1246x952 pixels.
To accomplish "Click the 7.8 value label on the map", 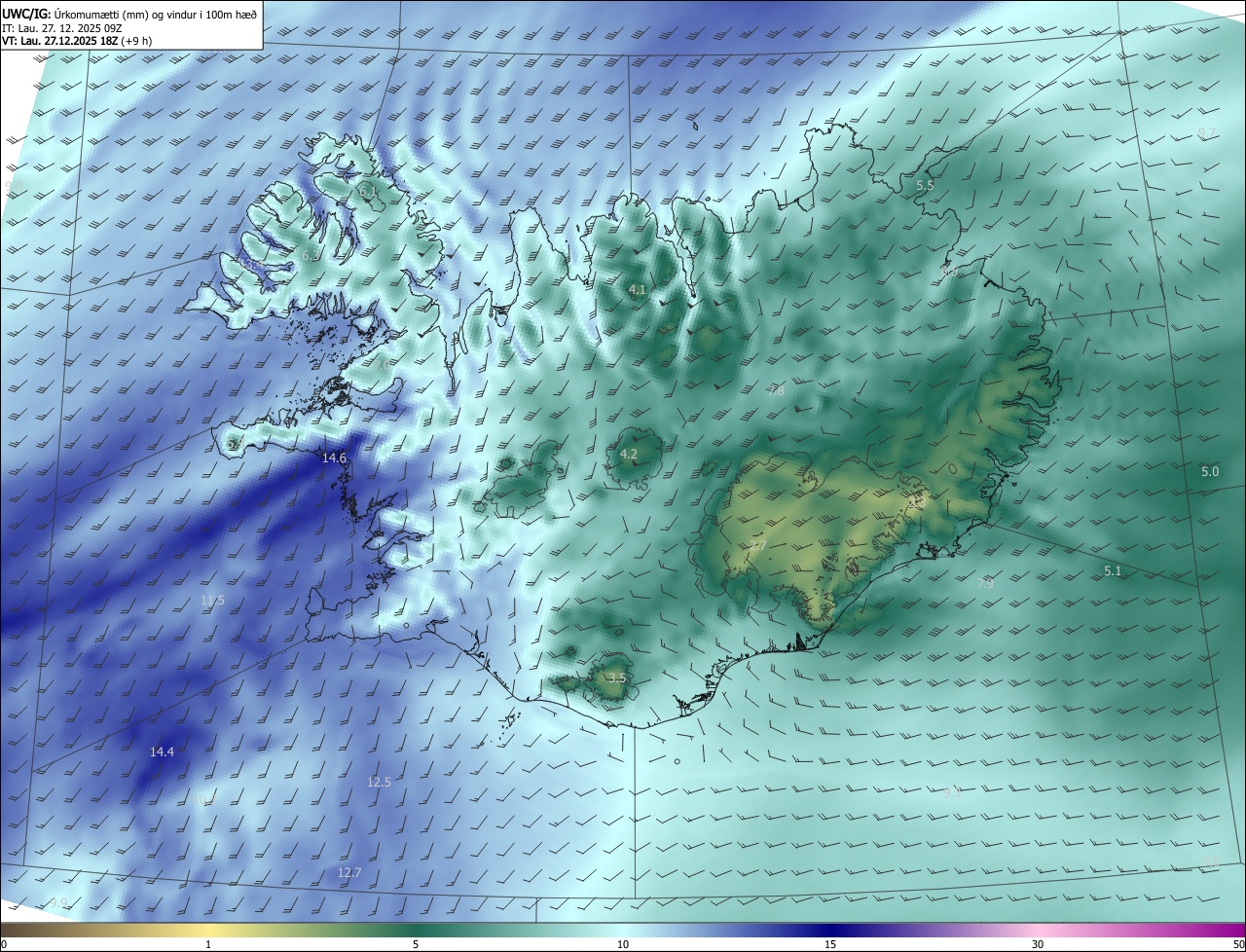I will click(x=776, y=390).
